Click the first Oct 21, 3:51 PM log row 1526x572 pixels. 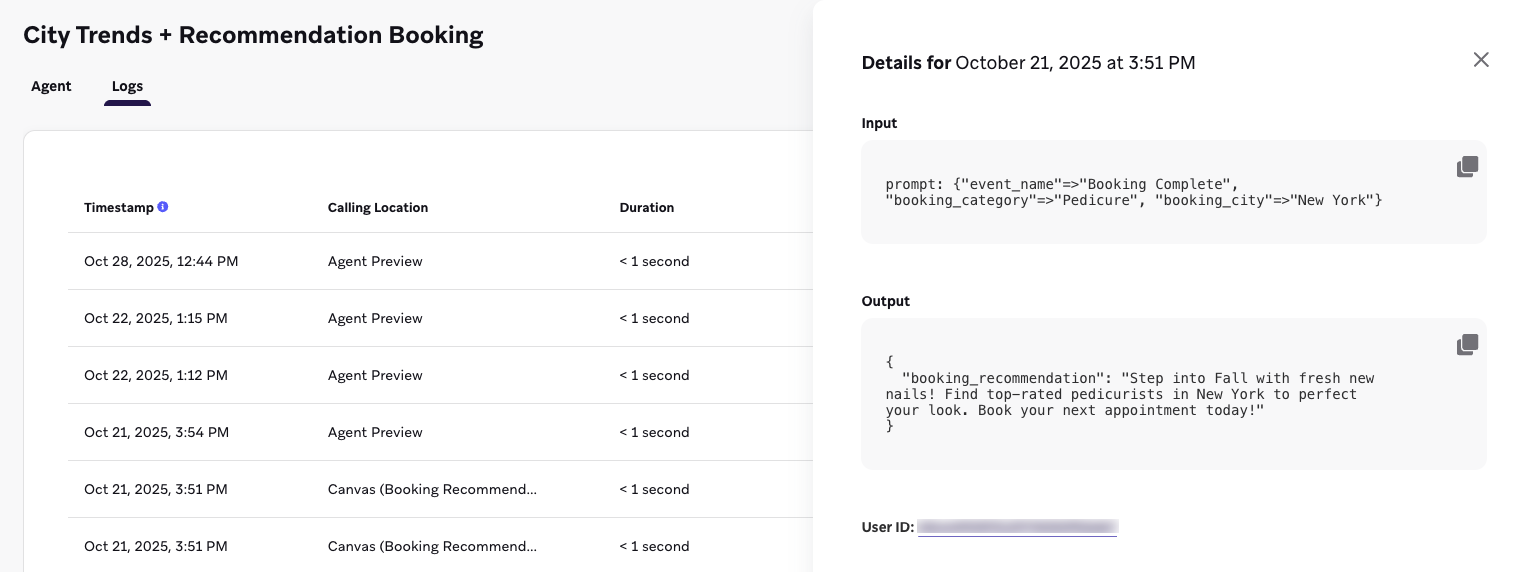pyautogui.click(x=156, y=490)
